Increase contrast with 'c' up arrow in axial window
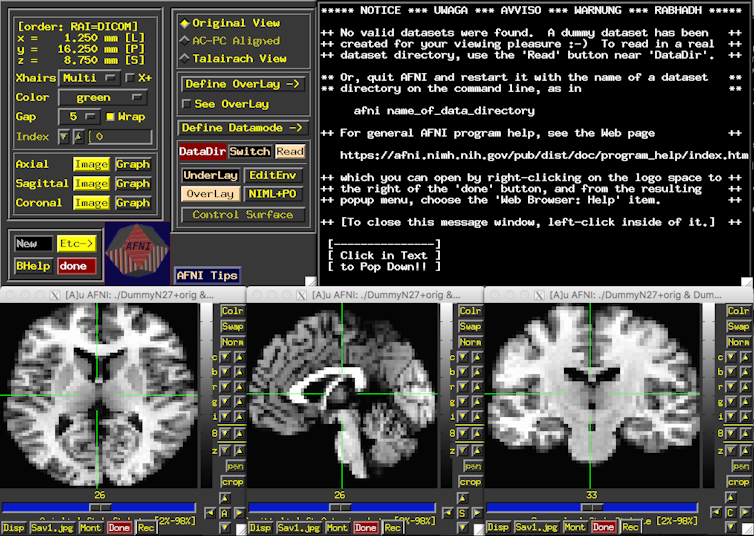 coord(239,357)
